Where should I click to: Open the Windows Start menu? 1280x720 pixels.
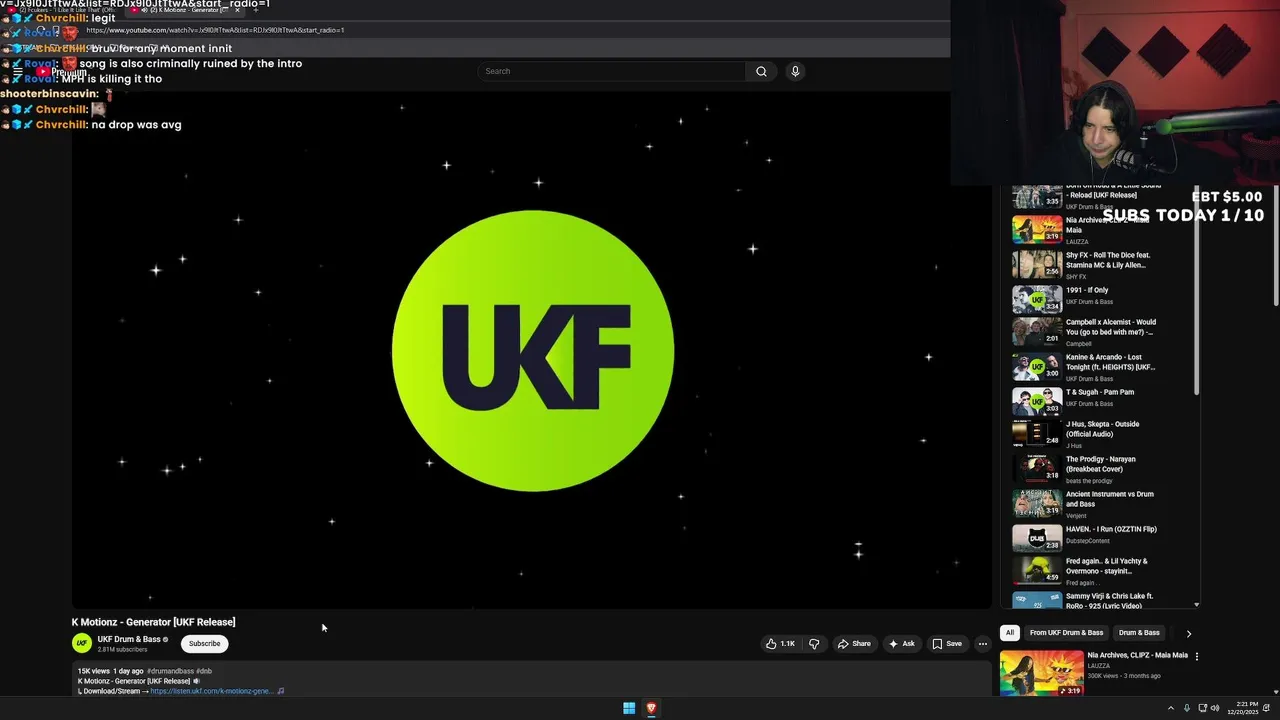click(629, 708)
